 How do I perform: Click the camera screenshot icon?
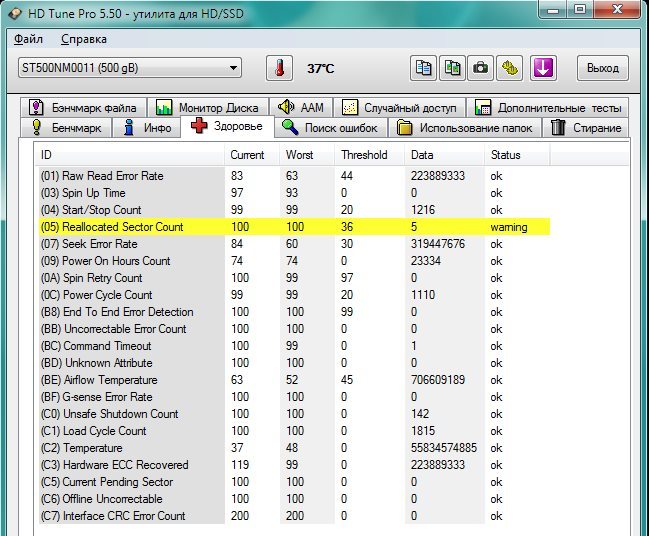(481, 68)
